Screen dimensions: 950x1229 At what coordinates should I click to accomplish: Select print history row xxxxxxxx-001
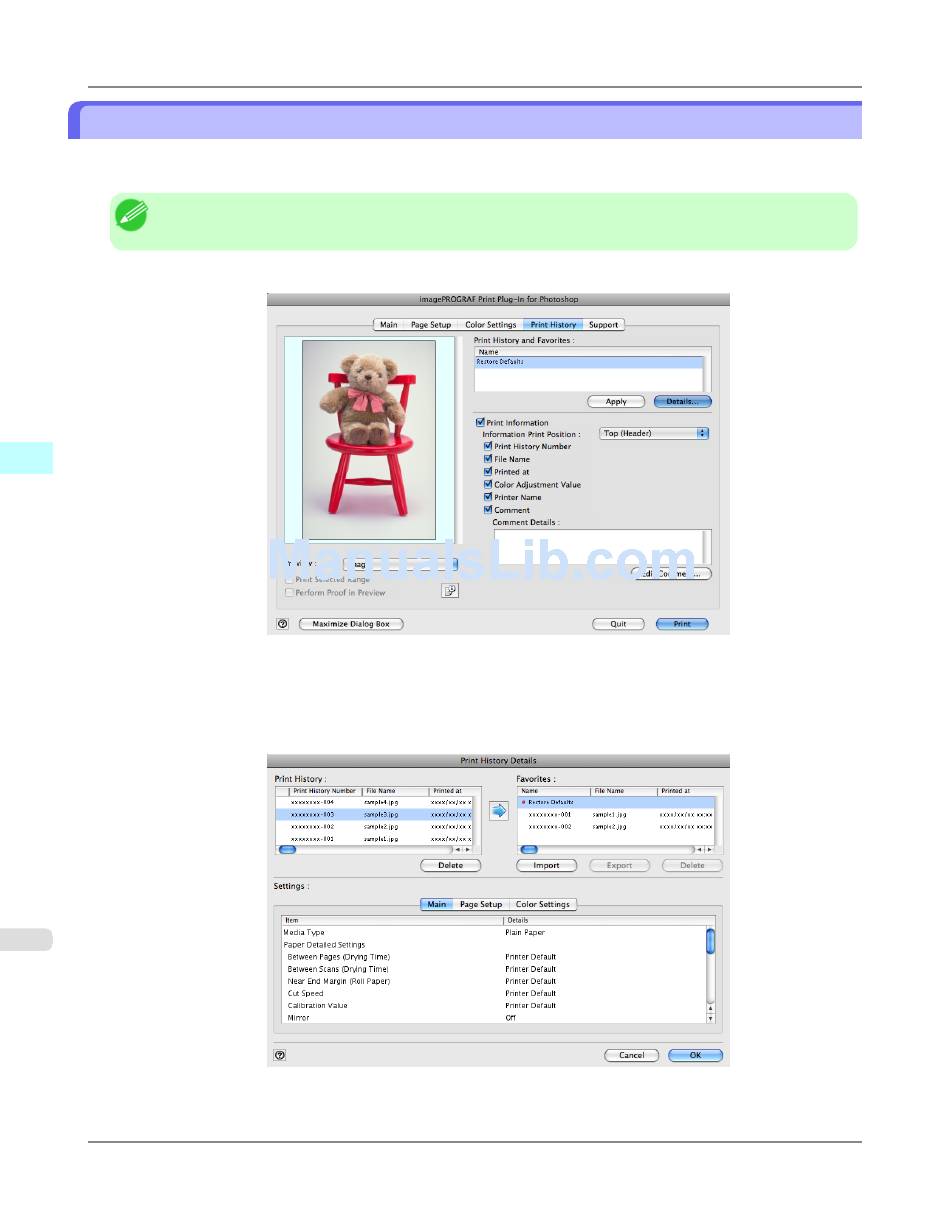[x=373, y=839]
